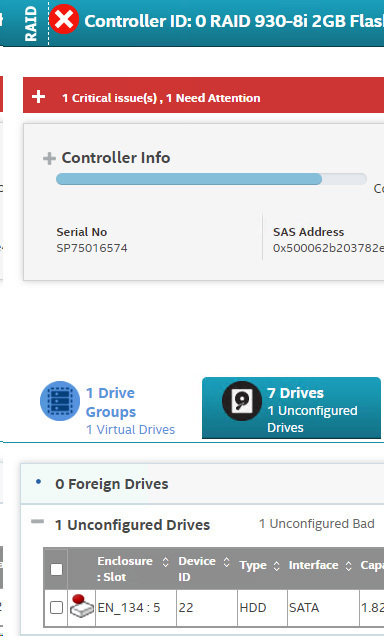Click the controller progress bar
384x636 pixels.
tap(211, 179)
